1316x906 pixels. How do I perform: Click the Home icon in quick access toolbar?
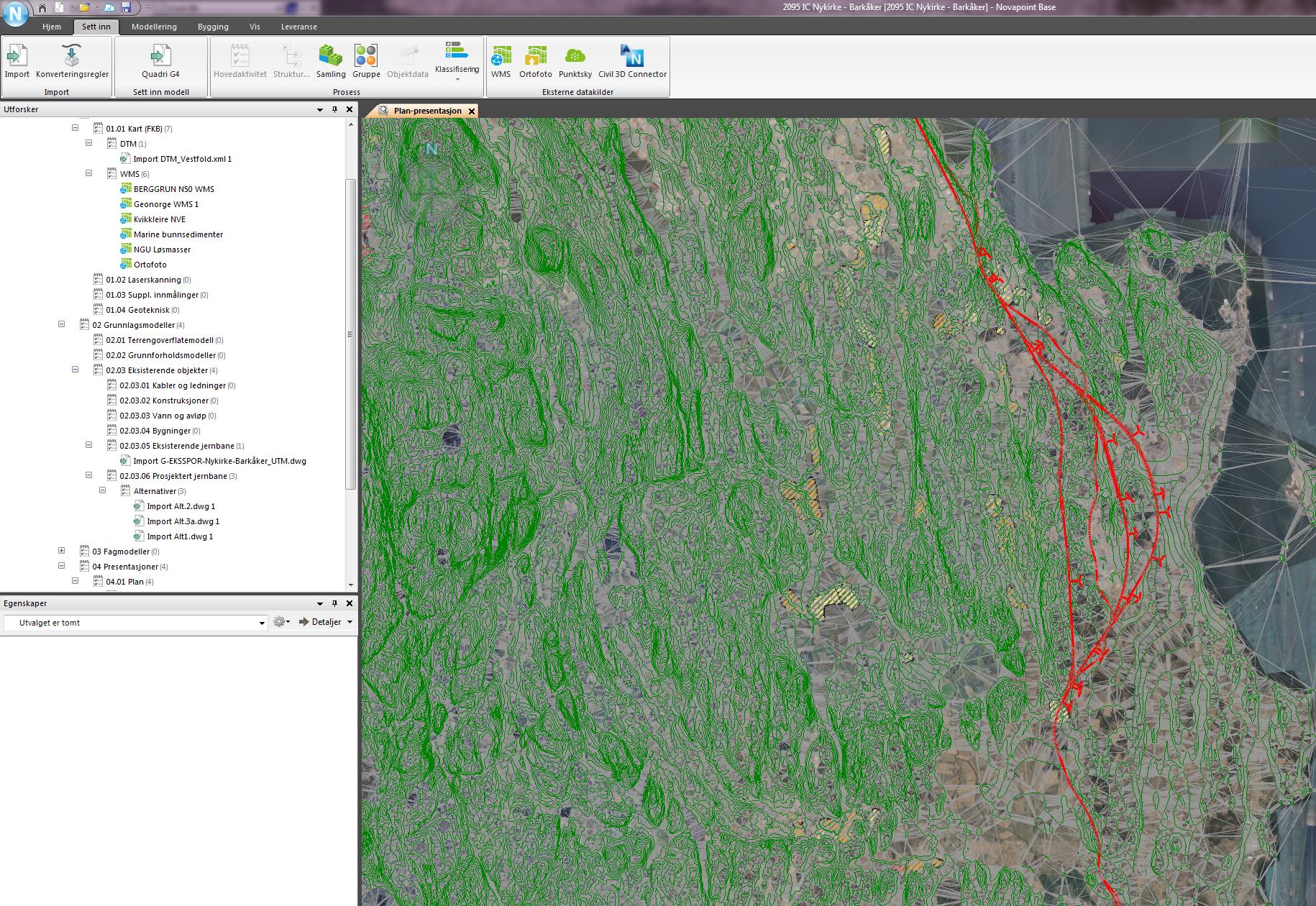[43, 7]
